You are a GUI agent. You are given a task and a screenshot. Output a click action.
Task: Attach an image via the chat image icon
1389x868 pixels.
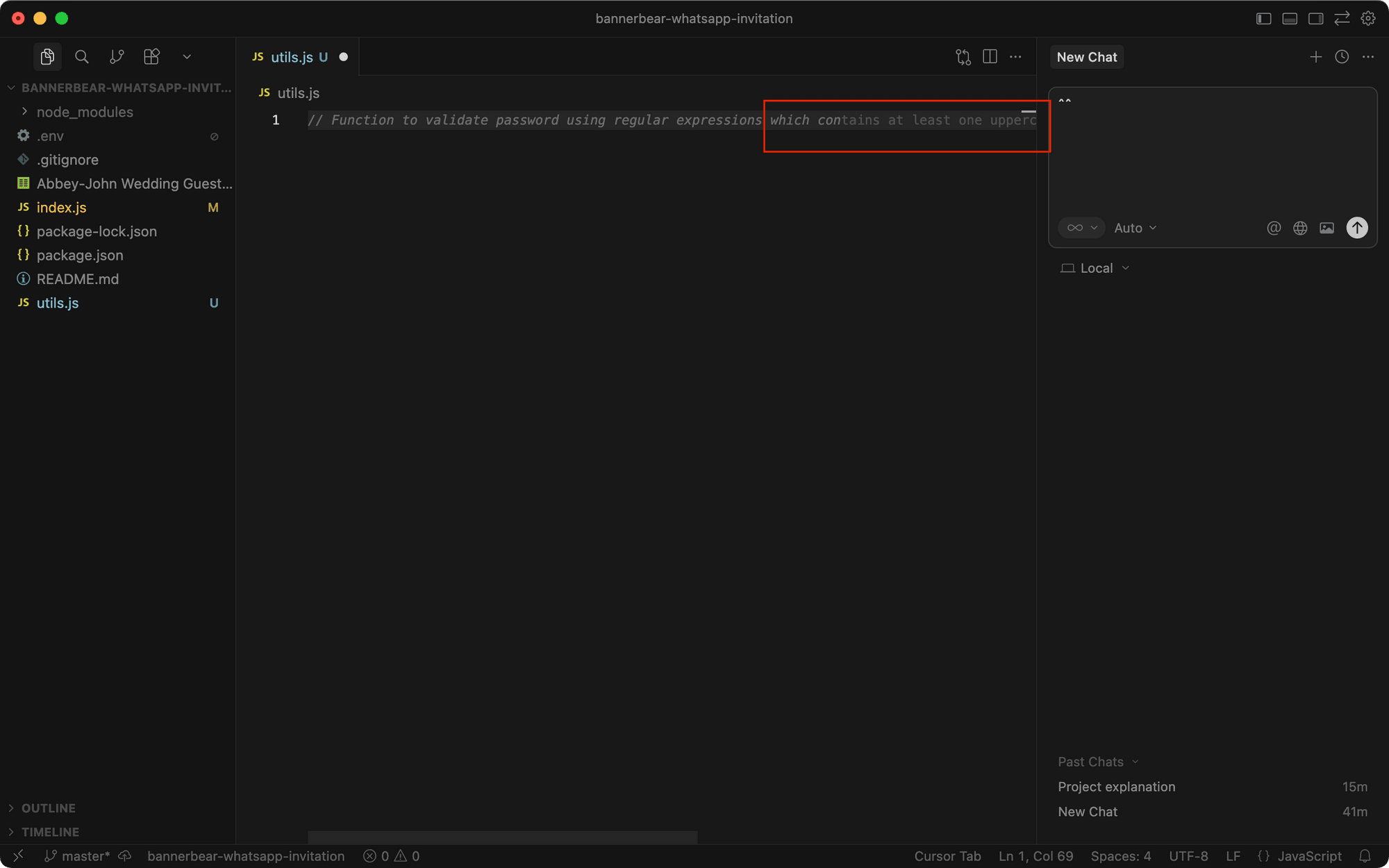point(1326,228)
